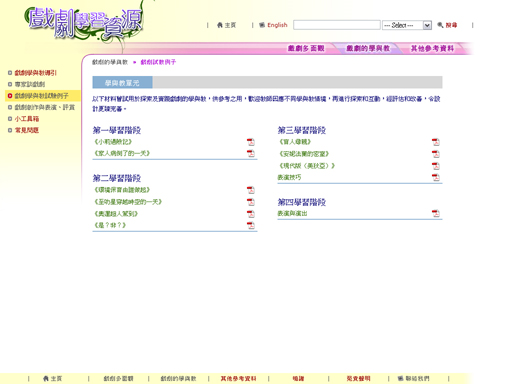Open PDF icon on first 第一學習階段 row
512x384 pixels.
pyautogui.click(x=251, y=142)
